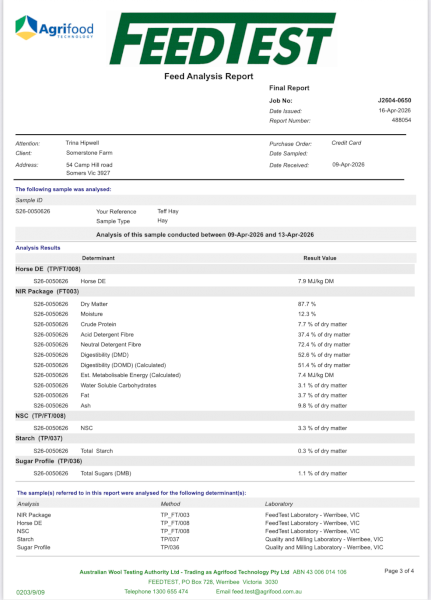Click 'Est. Metabolisable Energy (Calculated)' row

click(131, 375)
